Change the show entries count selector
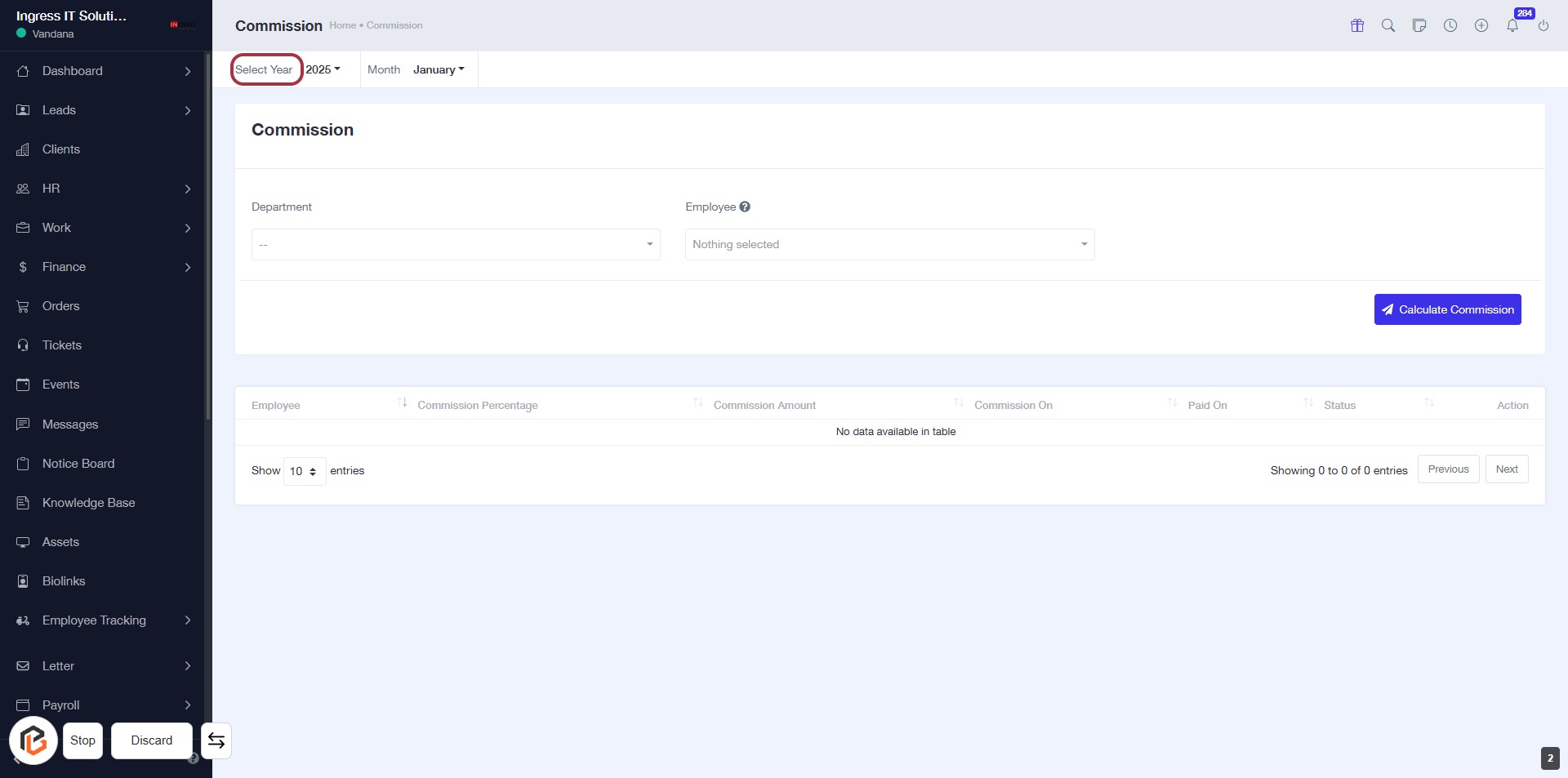 coord(304,472)
